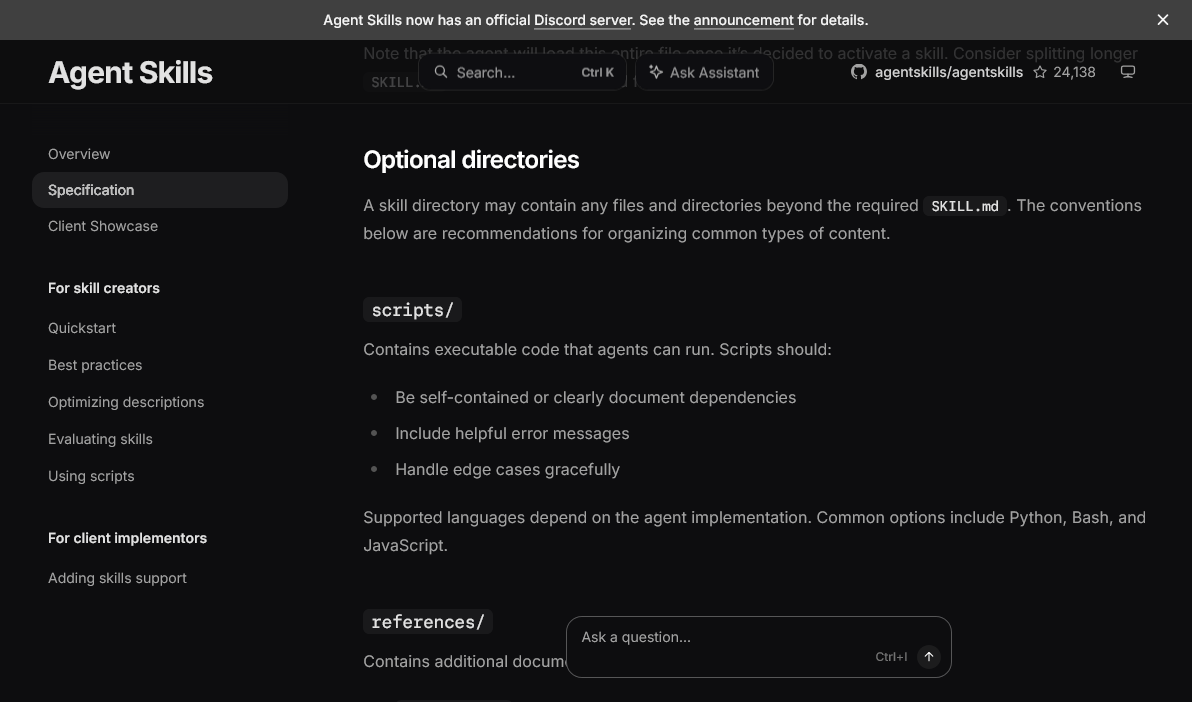Navigate to Best practices
1192x702 pixels.
tap(95, 365)
